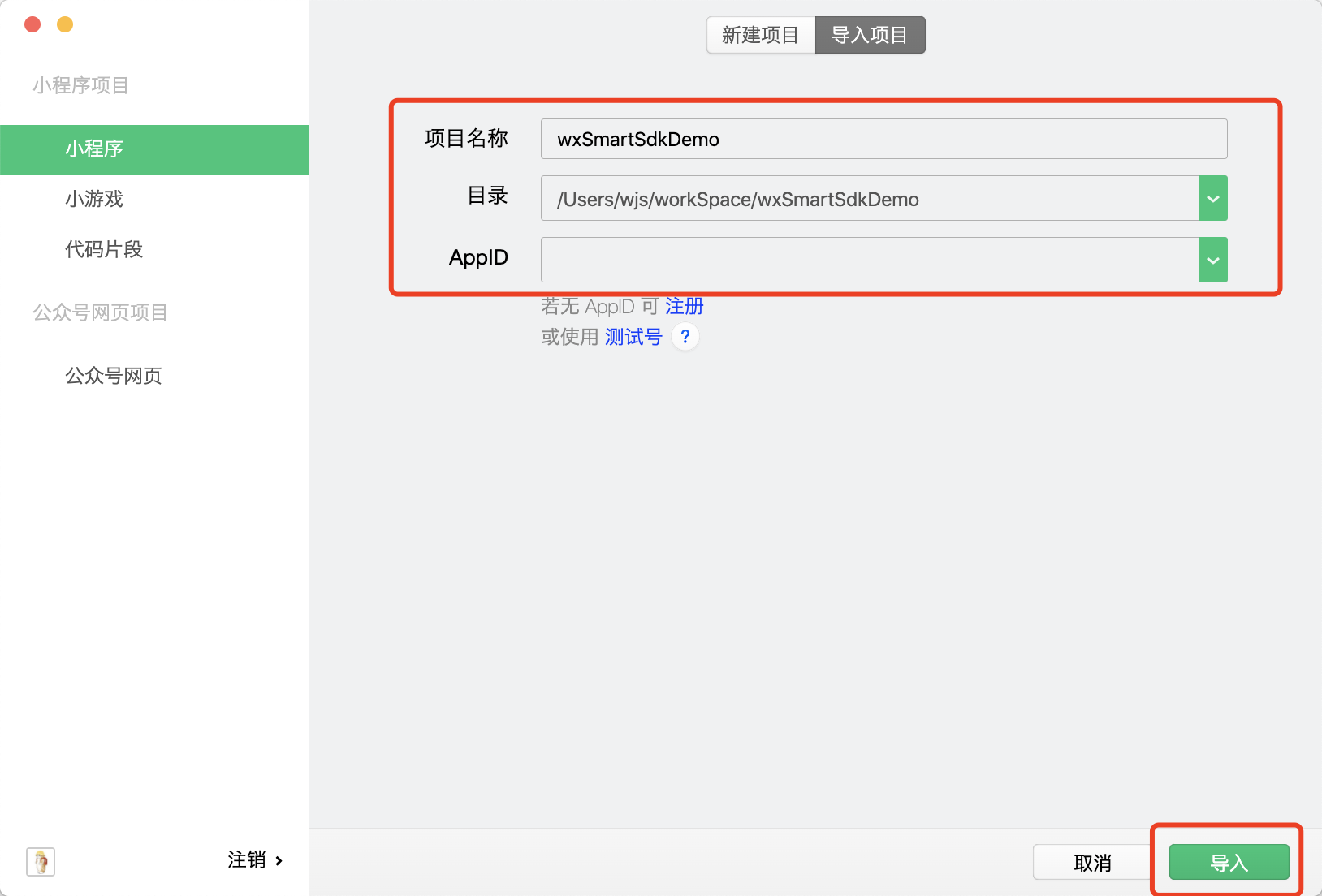The image size is (1322, 896).
Task: Switch to the 新建项目 tab
Action: coord(761,35)
